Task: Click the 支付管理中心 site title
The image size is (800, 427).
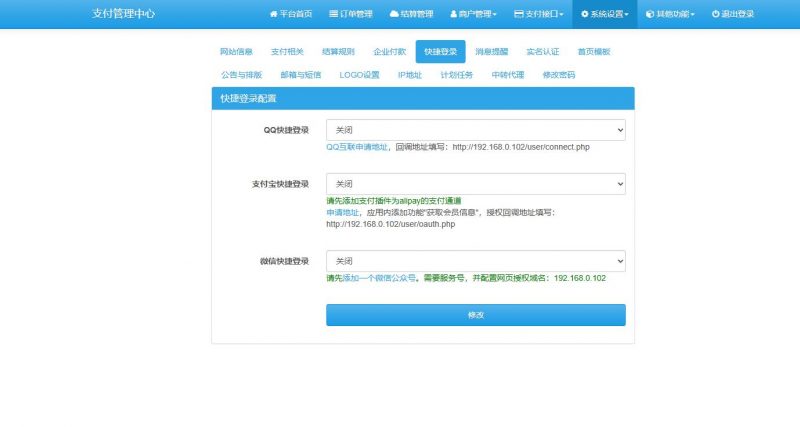Action: [123, 14]
